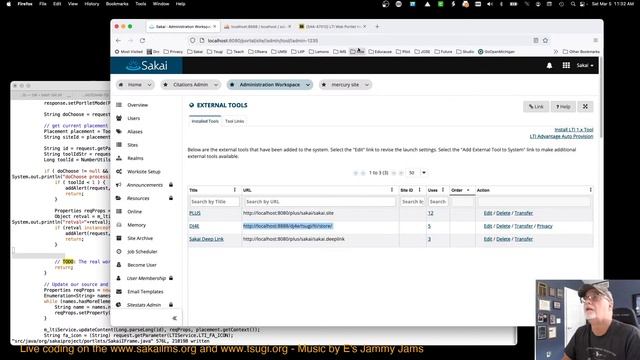Click the Sakai logo
Viewport: 640px width, 360px height.
click(147, 65)
